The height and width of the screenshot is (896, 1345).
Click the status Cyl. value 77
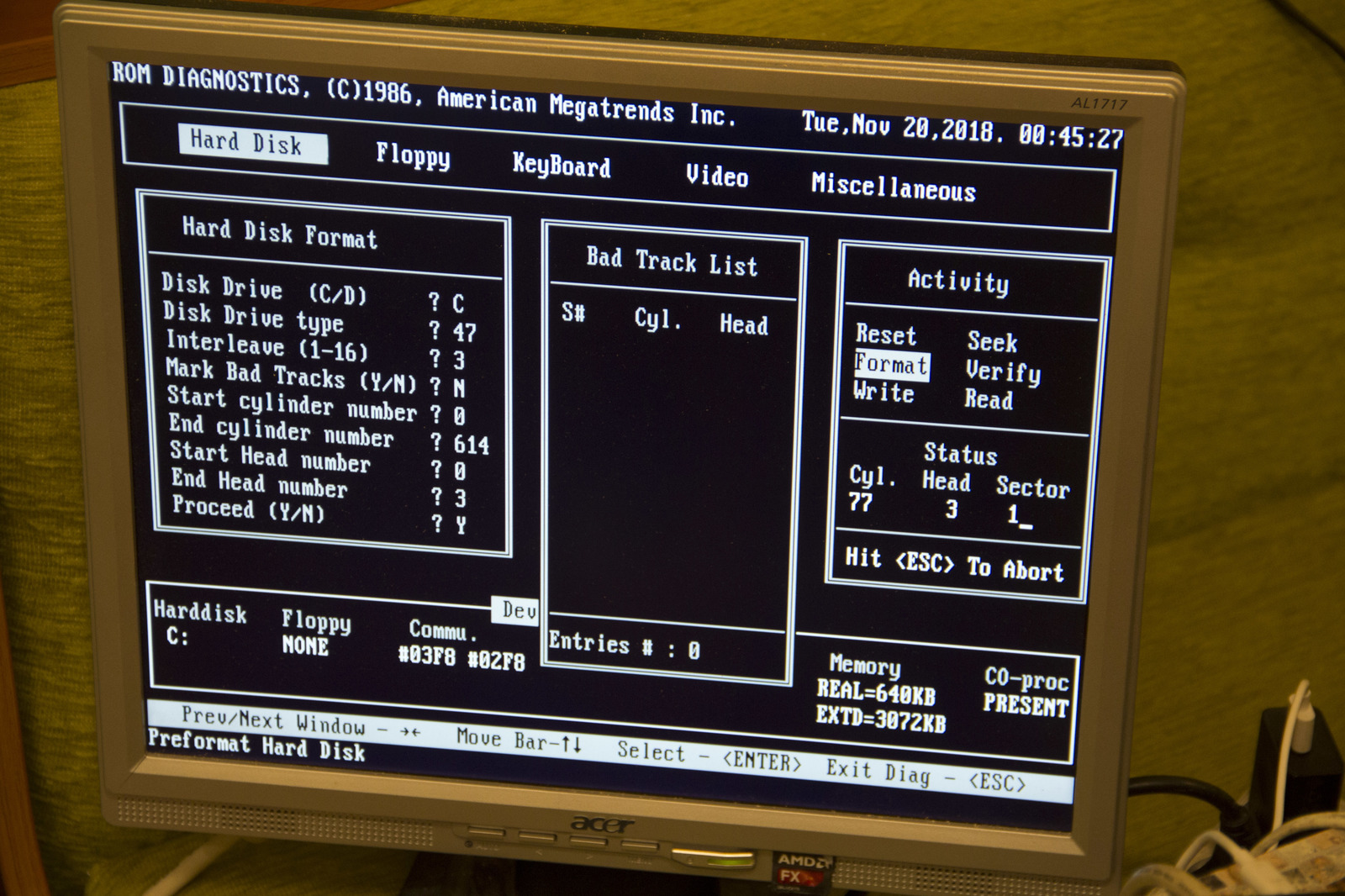tap(861, 502)
